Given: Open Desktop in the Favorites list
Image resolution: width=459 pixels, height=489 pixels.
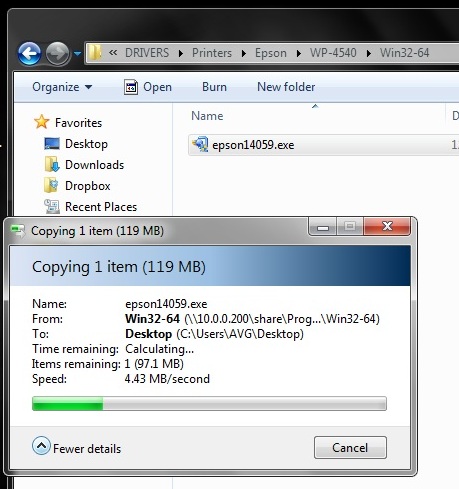Looking at the screenshot, I should tap(86, 144).
